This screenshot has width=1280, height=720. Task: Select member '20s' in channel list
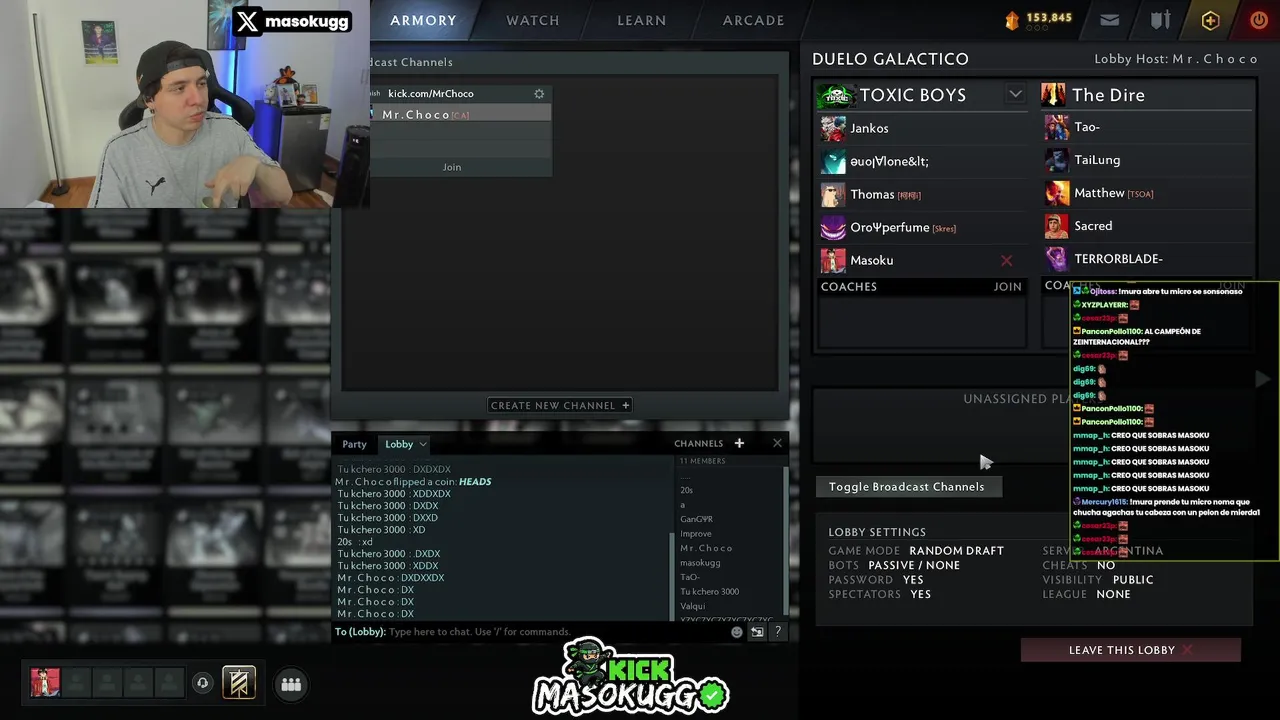pos(686,490)
